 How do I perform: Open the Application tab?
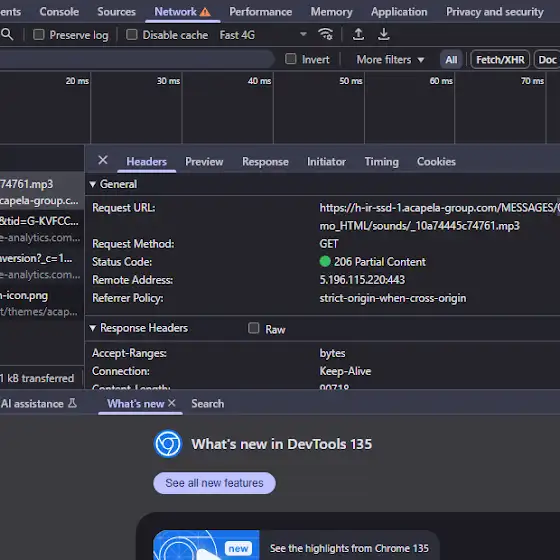(x=399, y=12)
